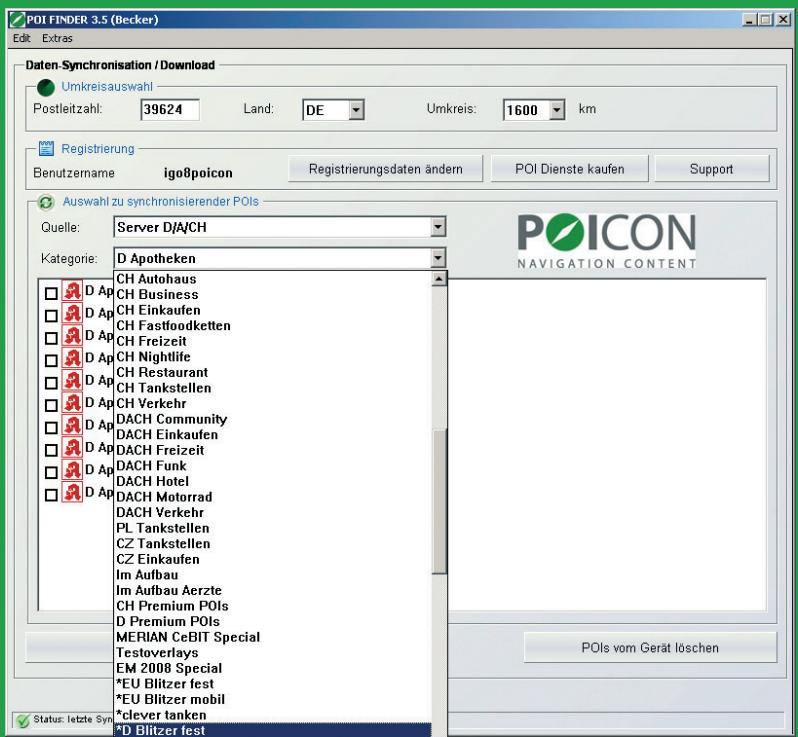Select CH Freizeit in the list

pos(273,341)
